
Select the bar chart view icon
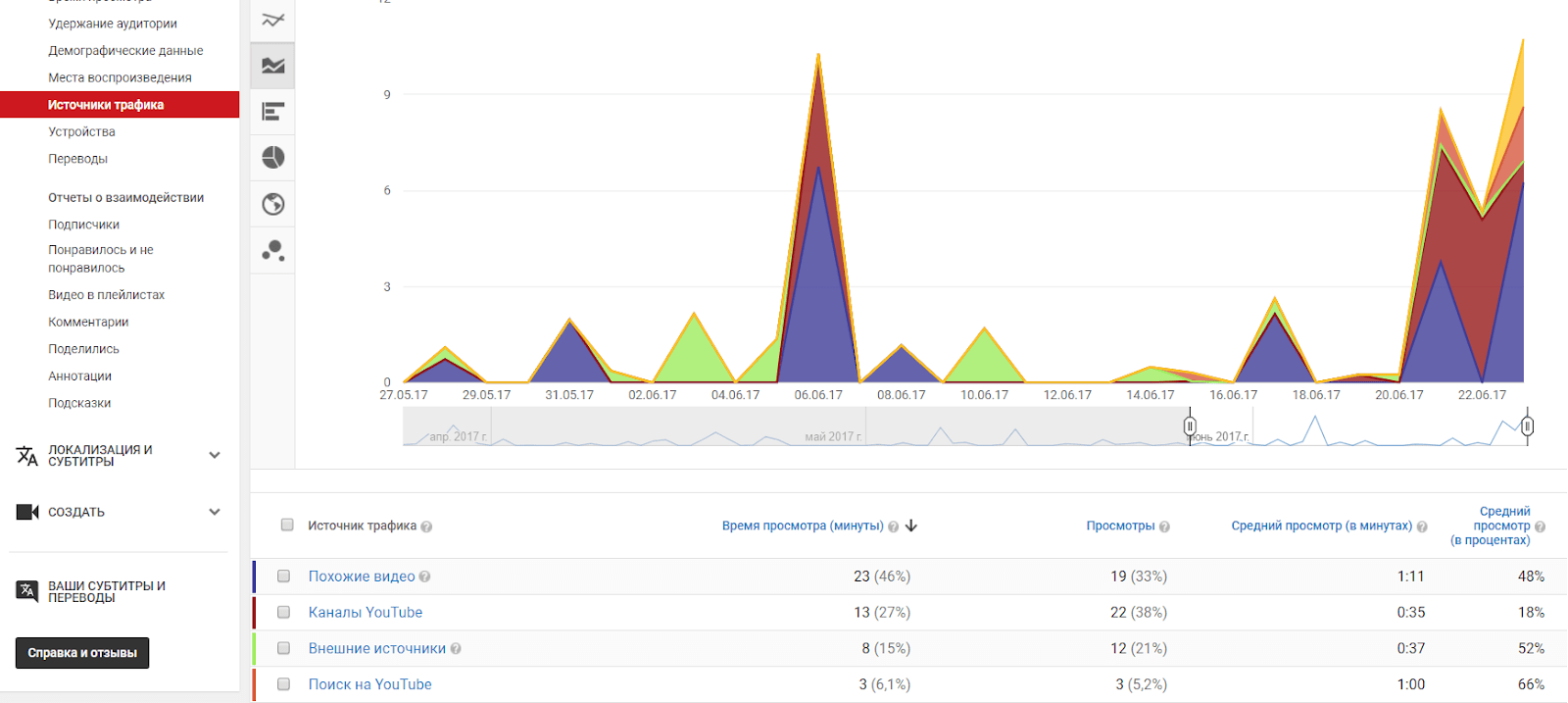coord(273,112)
